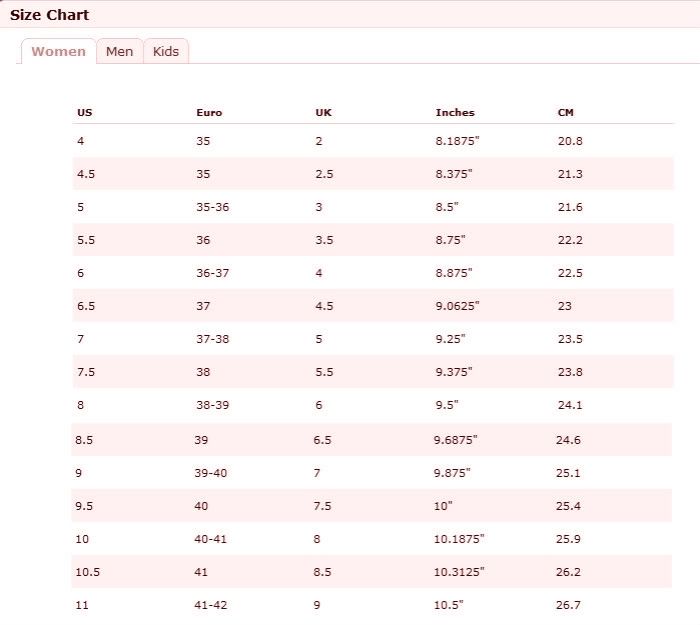Click the CM column header
Image resolution: width=700 pixels, height=625 pixels.
tap(566, 112)
